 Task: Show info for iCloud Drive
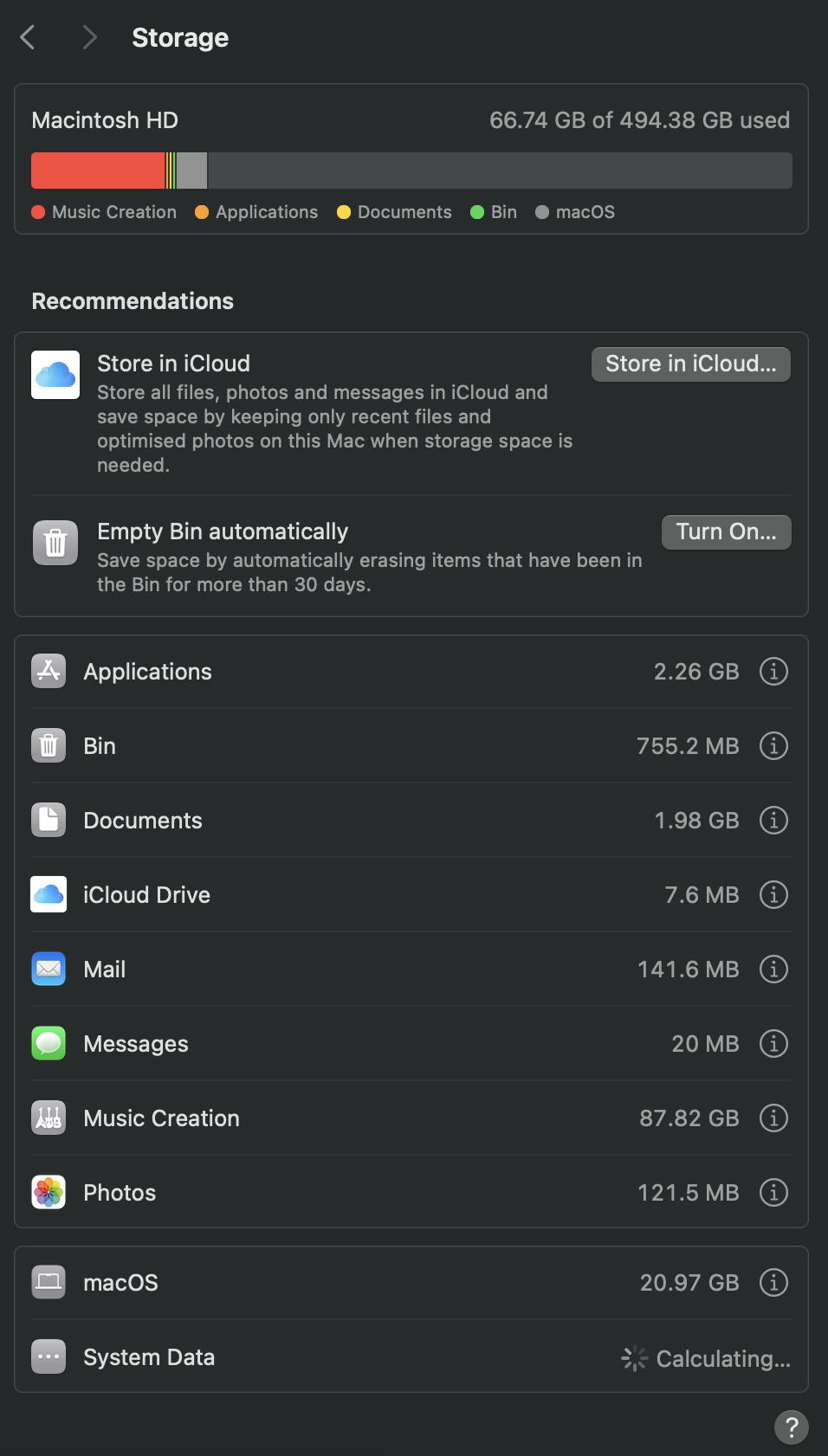point(773,894)
